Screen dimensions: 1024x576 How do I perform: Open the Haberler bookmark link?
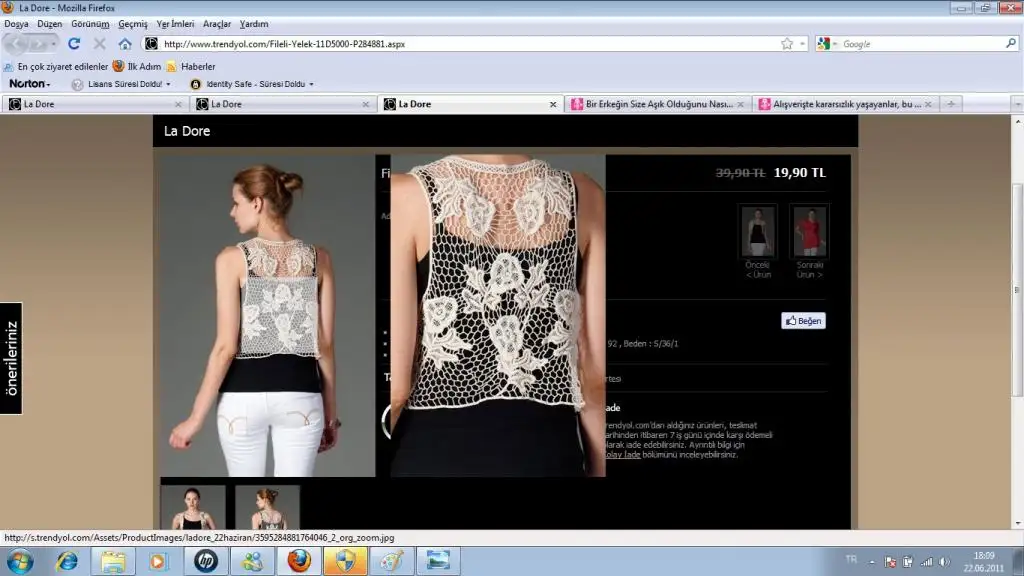pyautogui.click(x=197, y=66)
